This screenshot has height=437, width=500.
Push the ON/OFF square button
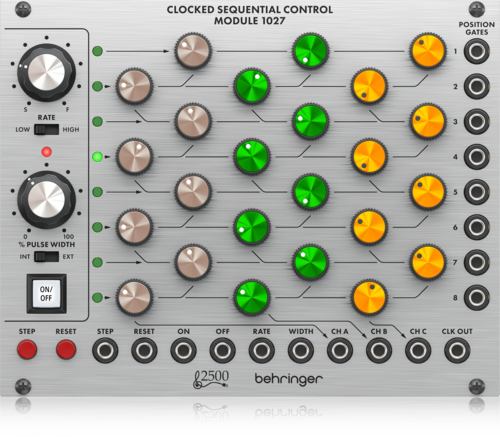click(46, 294)
